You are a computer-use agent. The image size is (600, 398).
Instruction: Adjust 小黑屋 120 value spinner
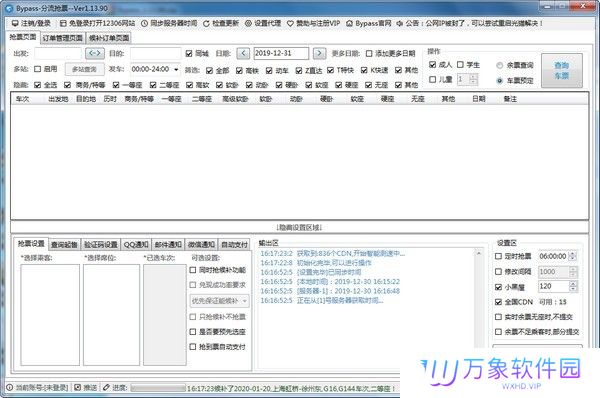[x=573, y=287]
